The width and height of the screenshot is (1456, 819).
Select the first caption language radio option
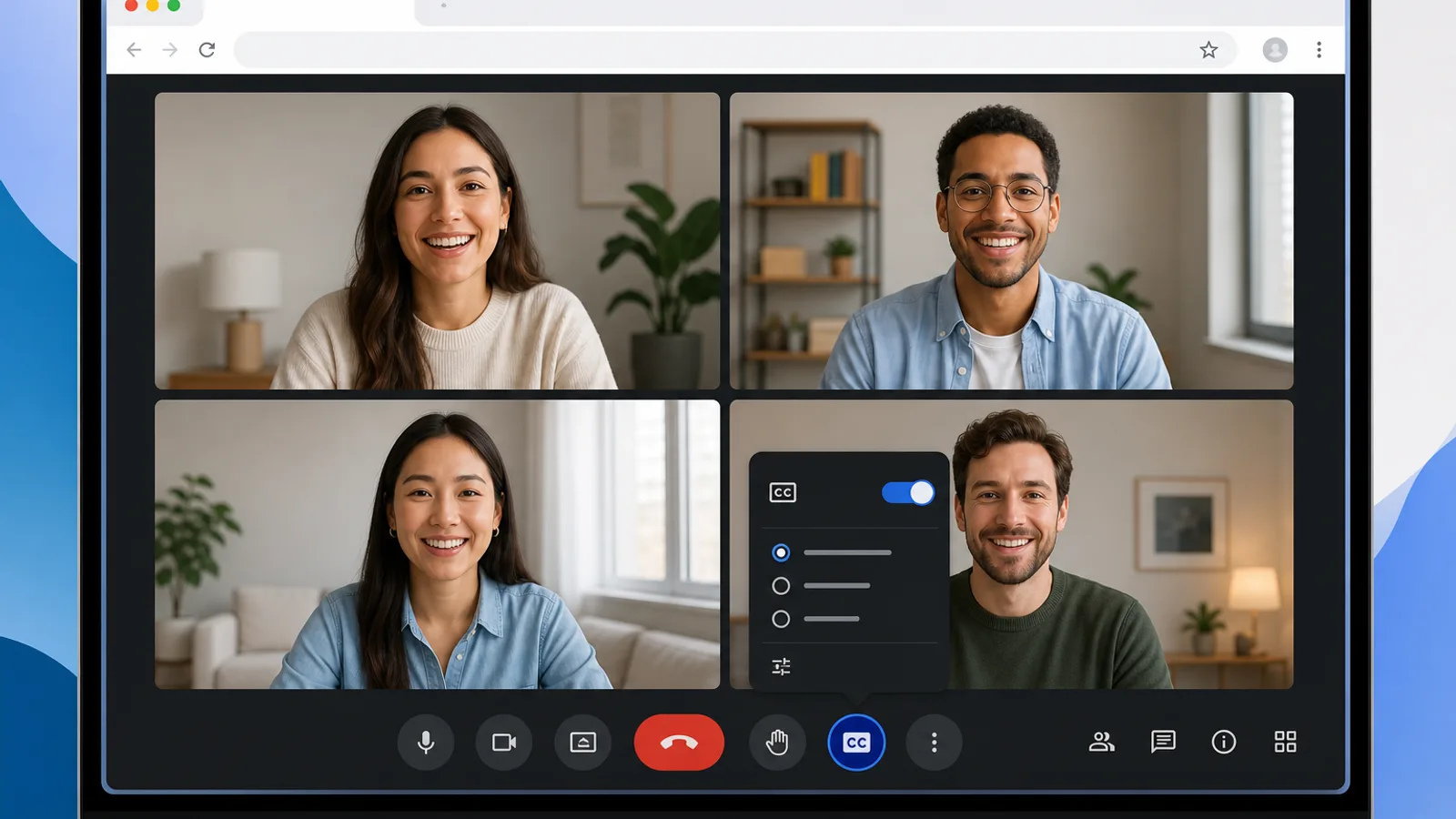pyautogui.click(x=781, y=552)
